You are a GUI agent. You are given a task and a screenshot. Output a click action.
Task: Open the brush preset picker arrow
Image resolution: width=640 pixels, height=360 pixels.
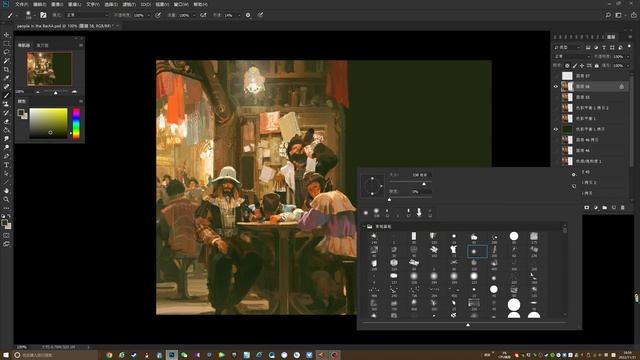click(x=35, y=15)
